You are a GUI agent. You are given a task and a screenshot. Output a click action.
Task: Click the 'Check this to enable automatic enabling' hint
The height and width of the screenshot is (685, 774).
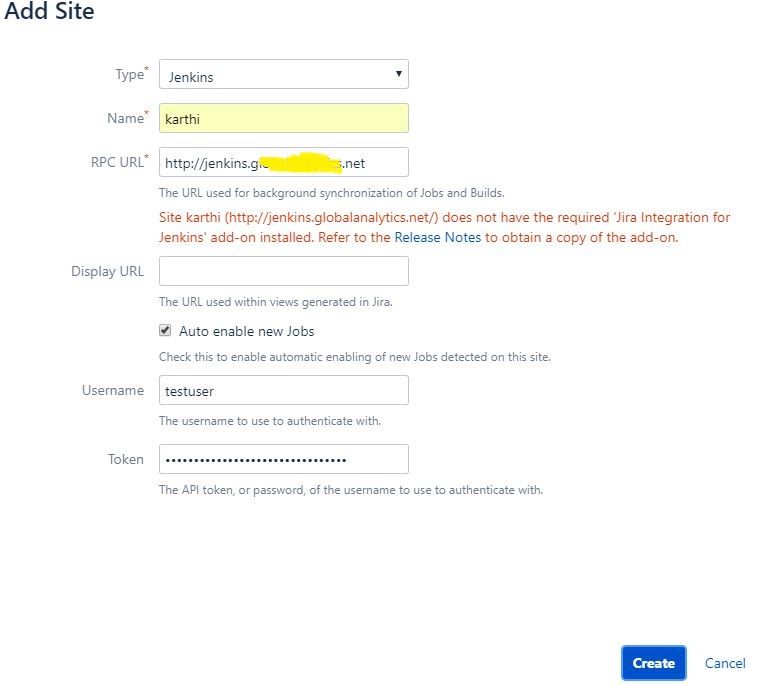click(x=354, y=357)
